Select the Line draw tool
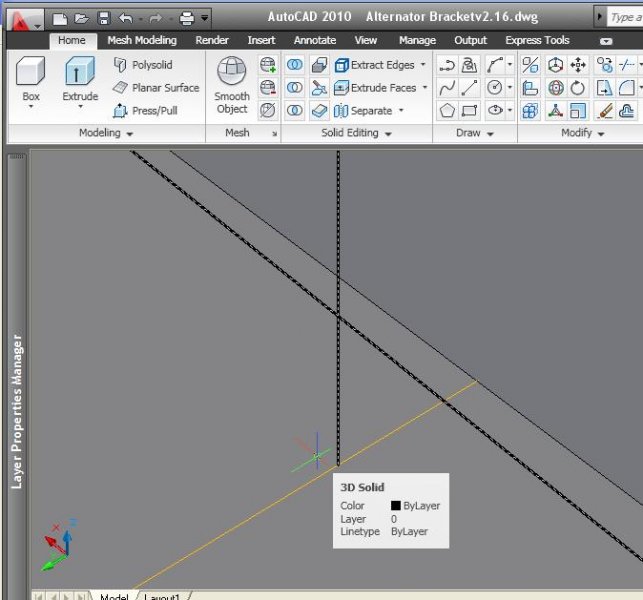Viewport: 643px width, 600px height. 470,88
